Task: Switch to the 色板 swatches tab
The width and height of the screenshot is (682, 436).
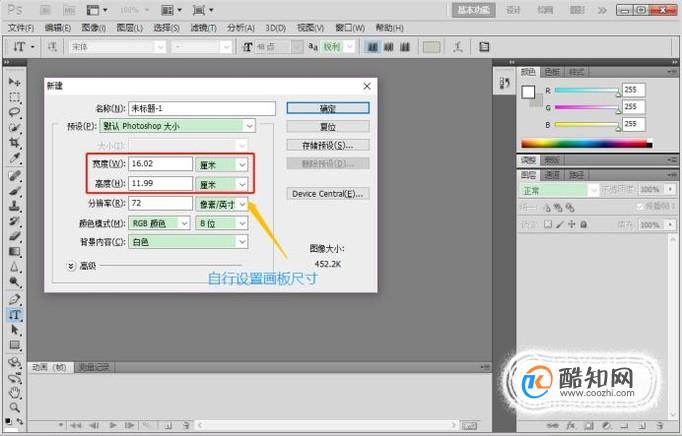Action: (x=552, y=72)
